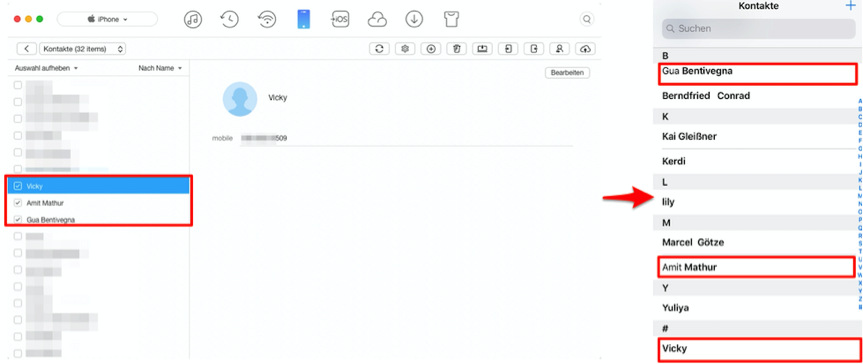Uncheck the Amit Mathur checkbox
Screen dimensions: 863x364
[x=18, y=203]
